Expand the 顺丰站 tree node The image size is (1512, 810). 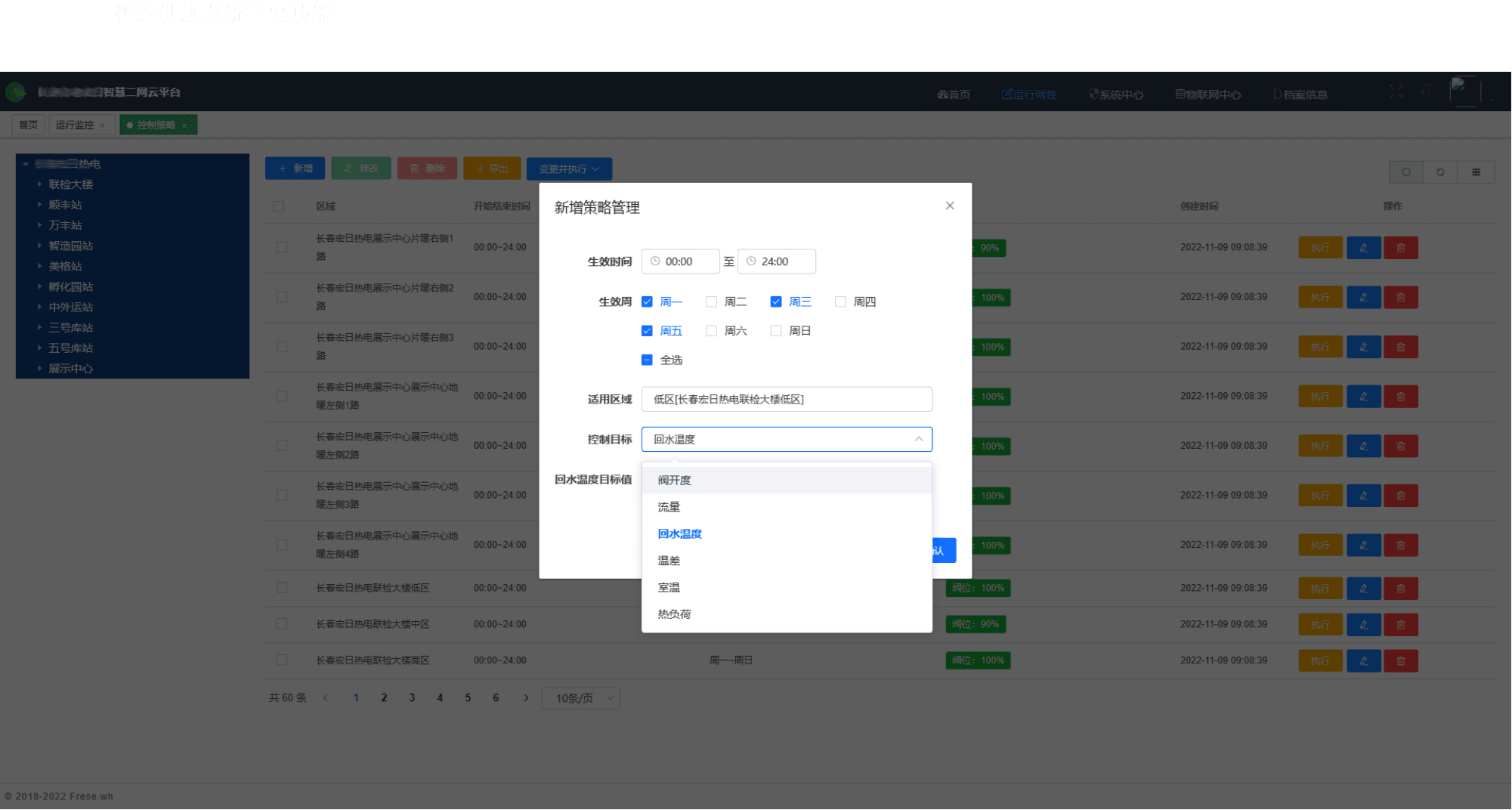(39, 205)
